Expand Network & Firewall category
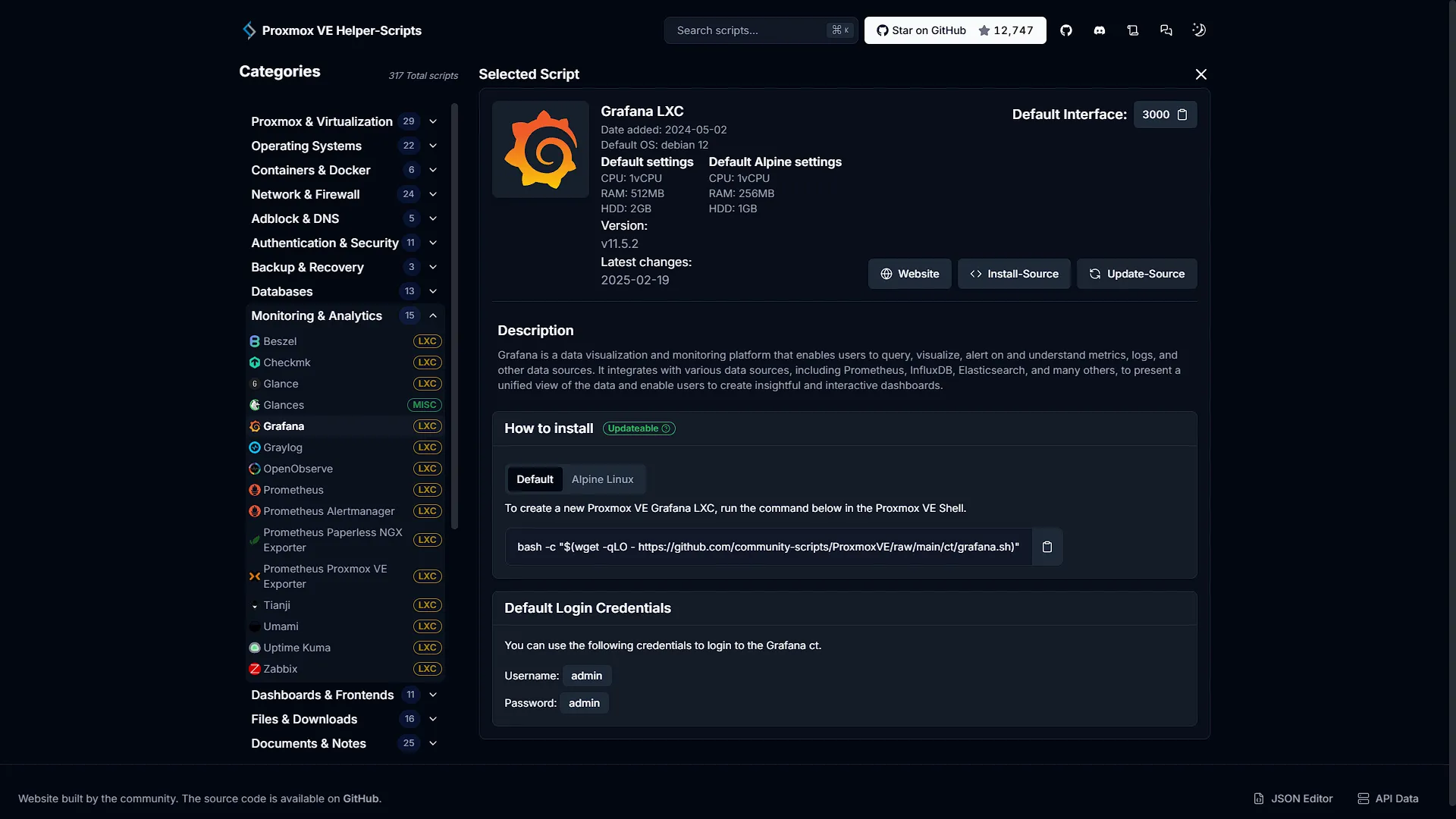The width and height of the screenshot is (1456, 819). click(345, 194)
